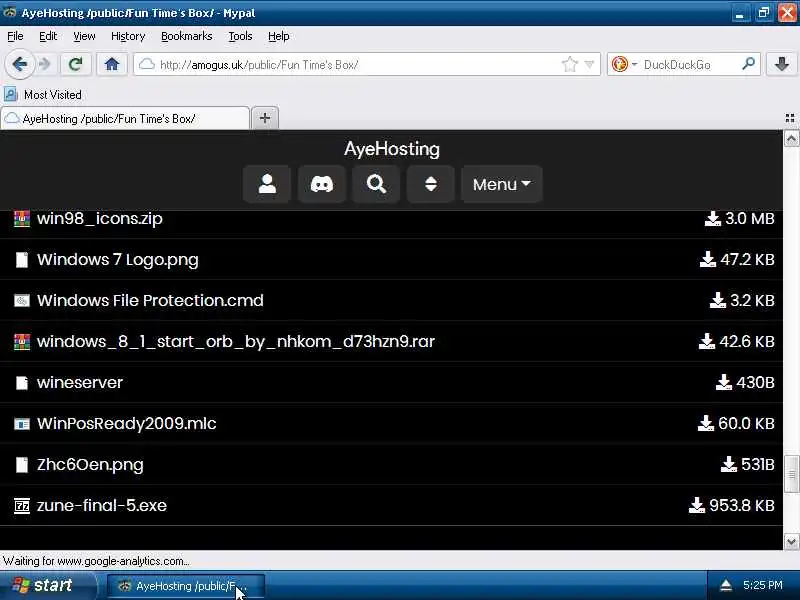Reload the current page
Image resolution: width=800 pixels, height=600 pixels.
[76, 64]
